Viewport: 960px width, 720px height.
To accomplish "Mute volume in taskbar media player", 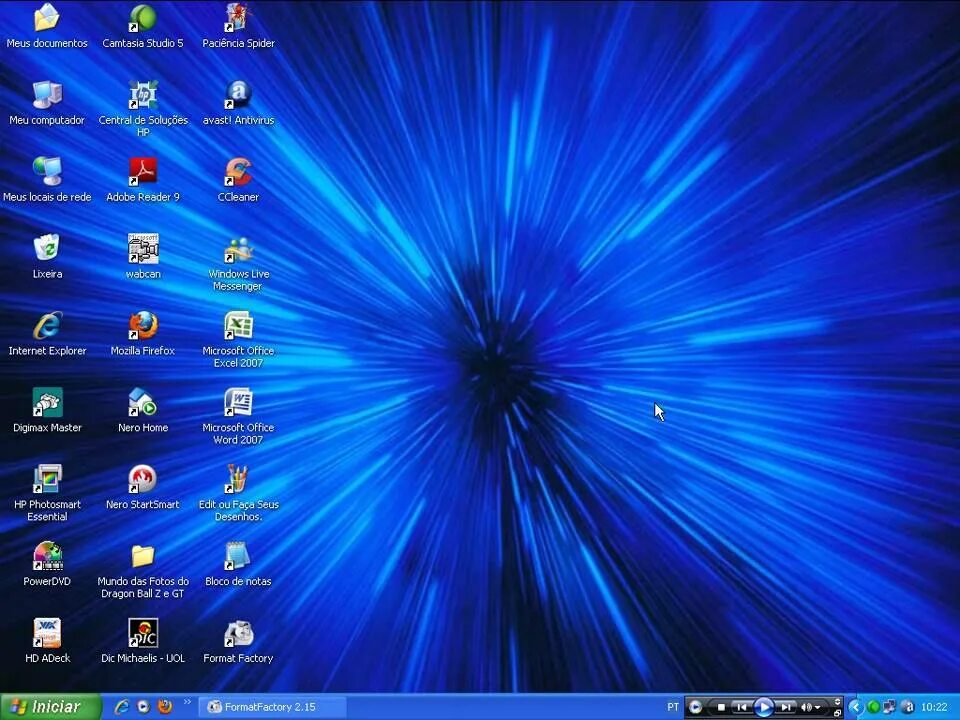I will (x=806, y=707).
